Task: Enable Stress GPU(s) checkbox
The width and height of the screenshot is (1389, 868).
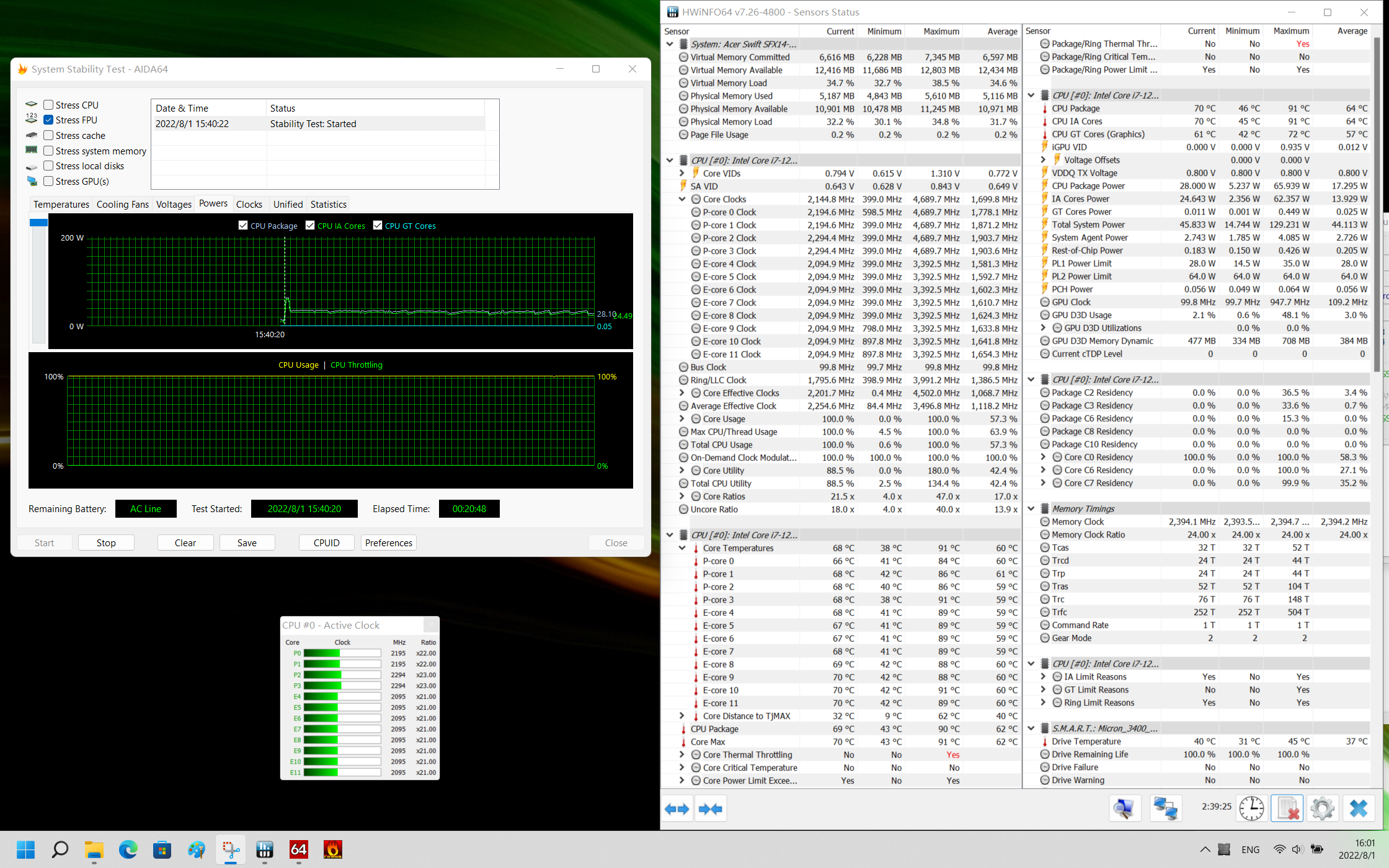Action: [48, 181]
